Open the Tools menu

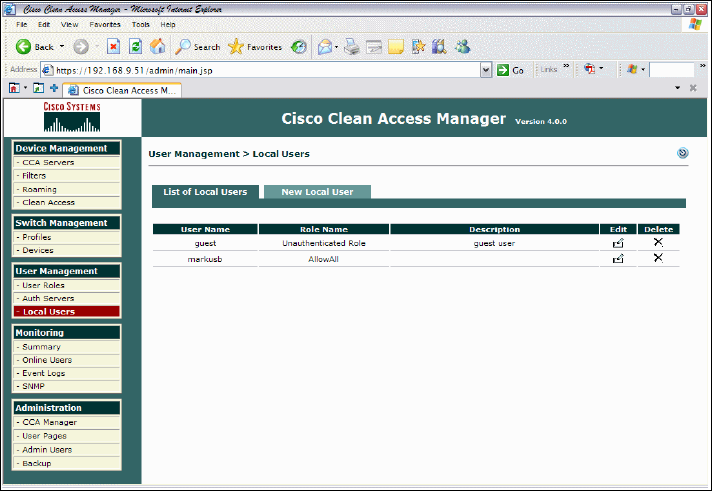pyautogui.click(x=141, y=24)
